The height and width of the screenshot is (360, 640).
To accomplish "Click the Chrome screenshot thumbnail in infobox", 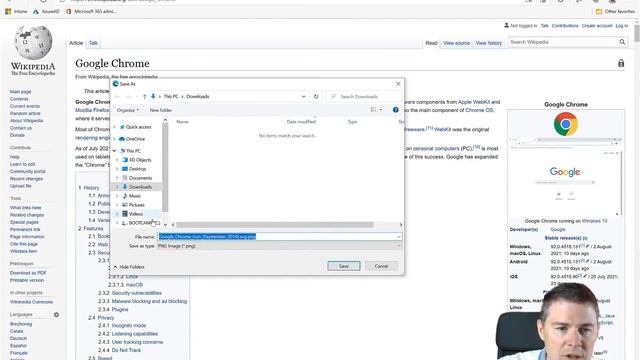I will coord(566,177).
